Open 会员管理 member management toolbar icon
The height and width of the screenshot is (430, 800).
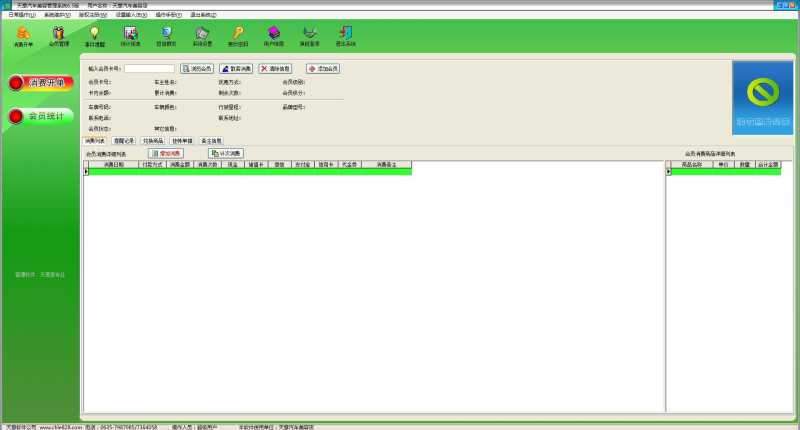pyautogui.click(x=59, y=36)
